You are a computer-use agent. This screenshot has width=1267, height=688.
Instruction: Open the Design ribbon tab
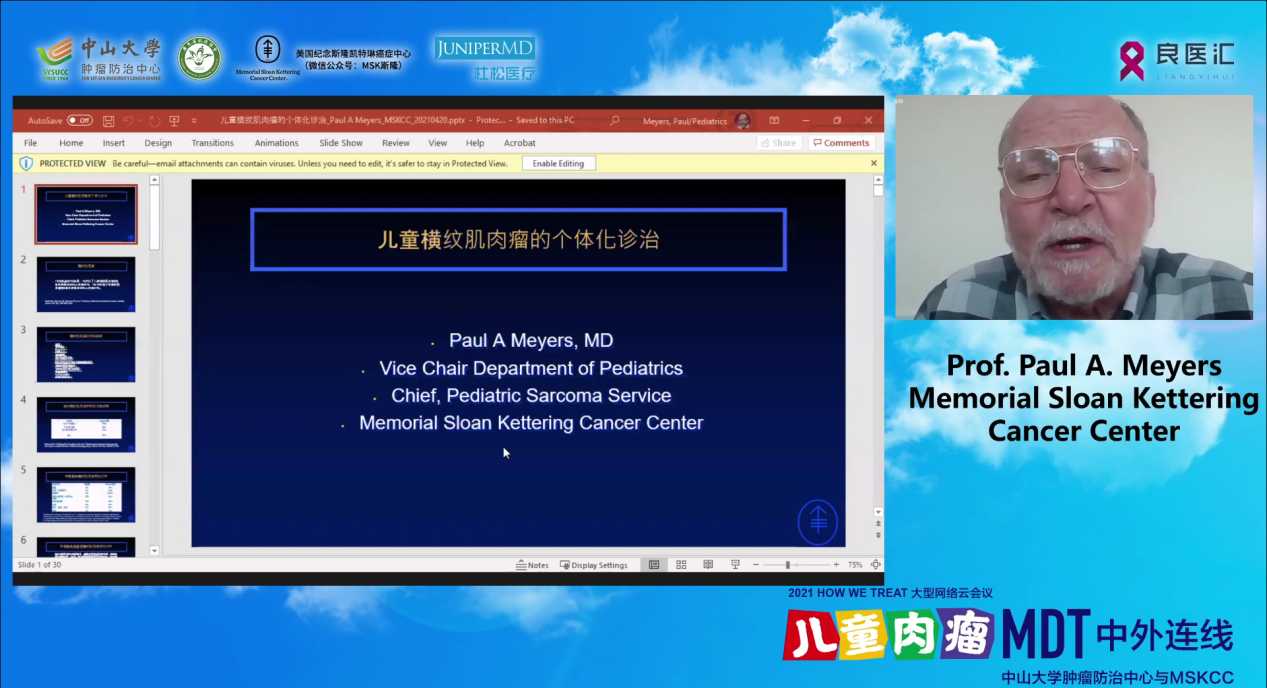(158, 143)
